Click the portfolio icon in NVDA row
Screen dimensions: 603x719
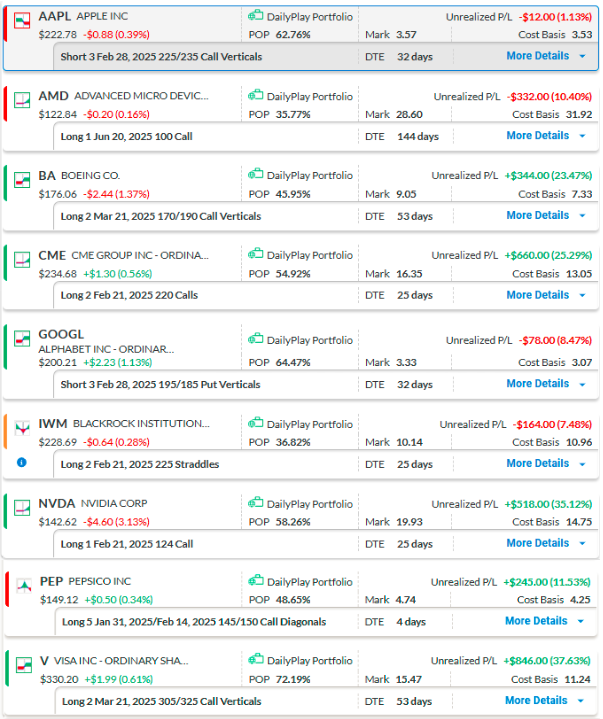[256, 503]
